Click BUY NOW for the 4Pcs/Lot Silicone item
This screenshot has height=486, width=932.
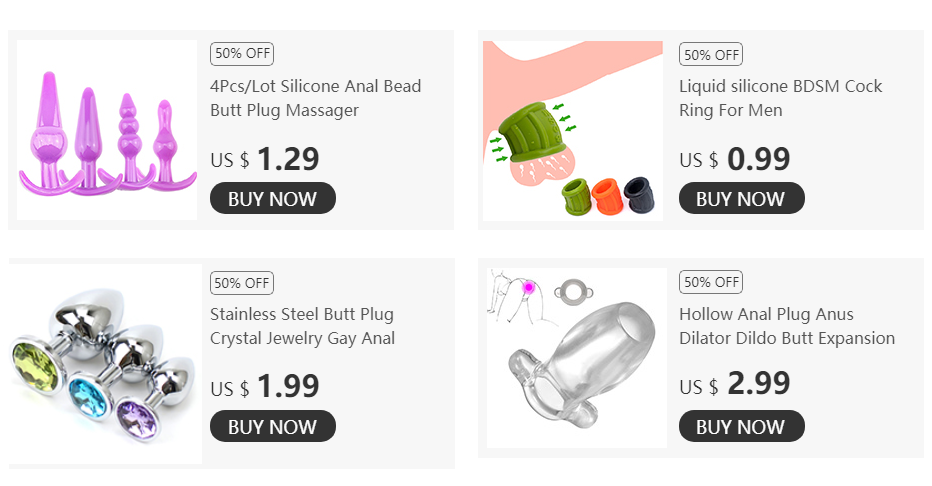click(272, 198)
